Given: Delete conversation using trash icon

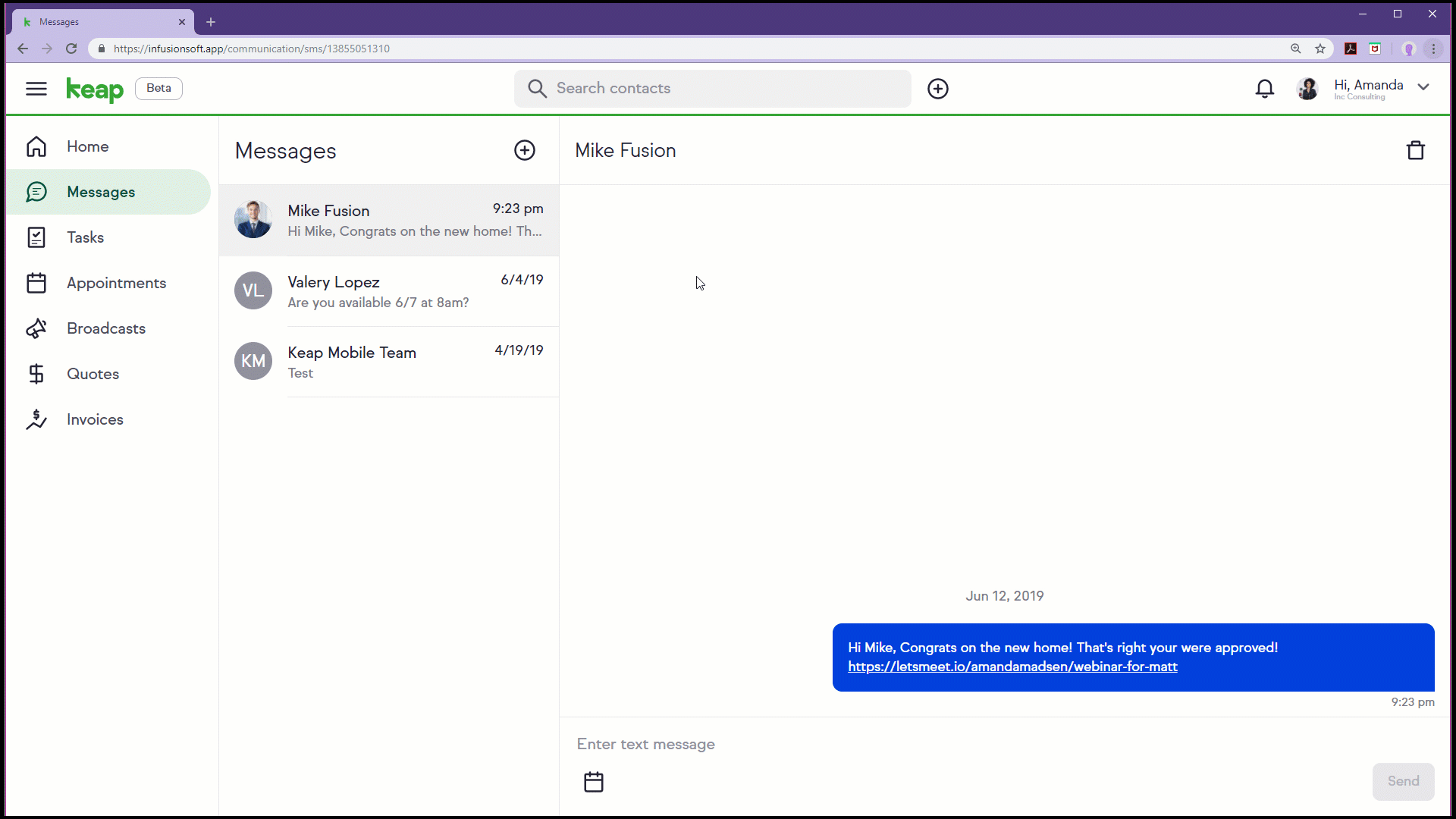Looking at the screenshot, I should [1415, 150].
